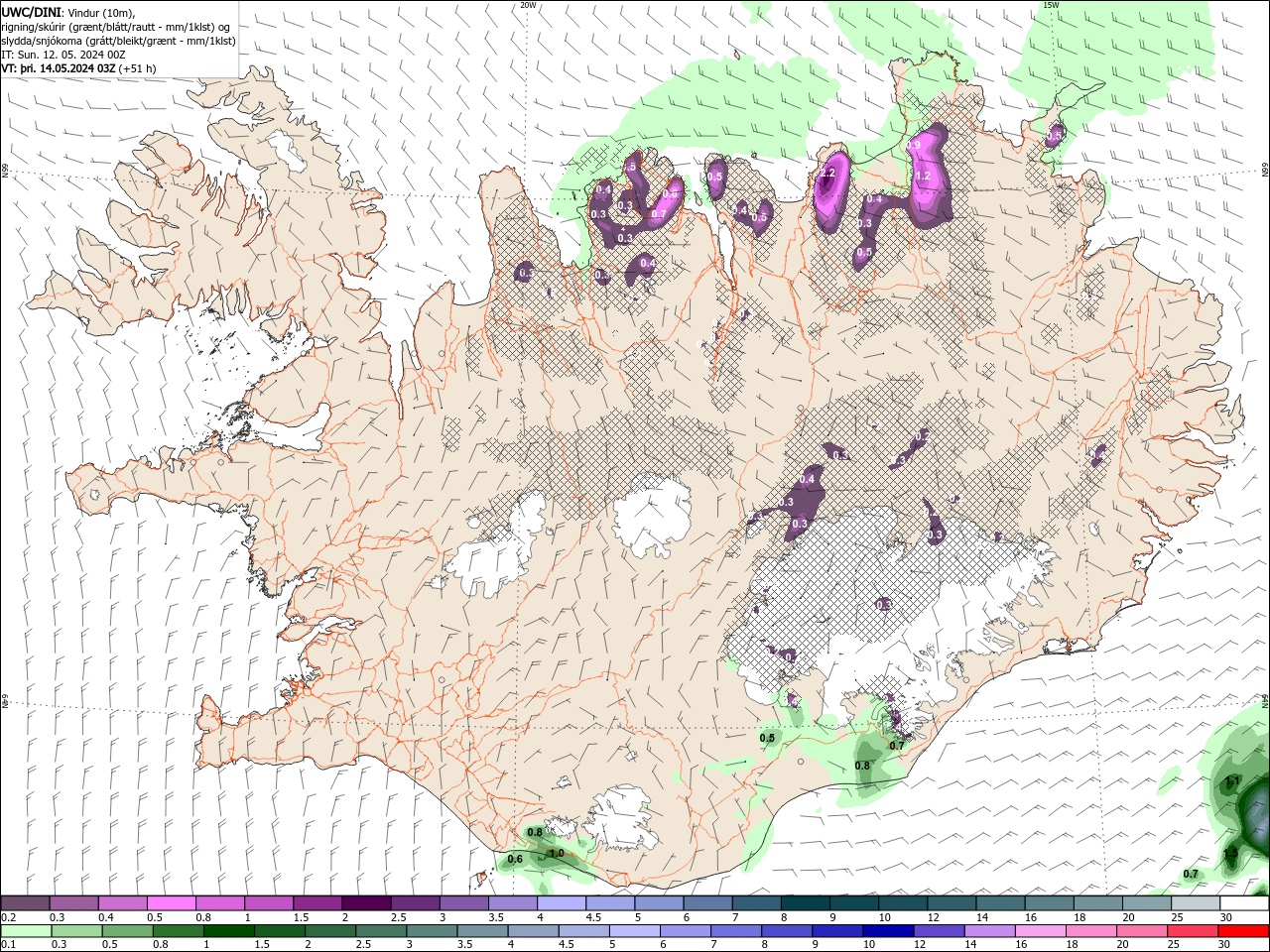Click the '2.5' label on the snow scale

tap(400, 917)
